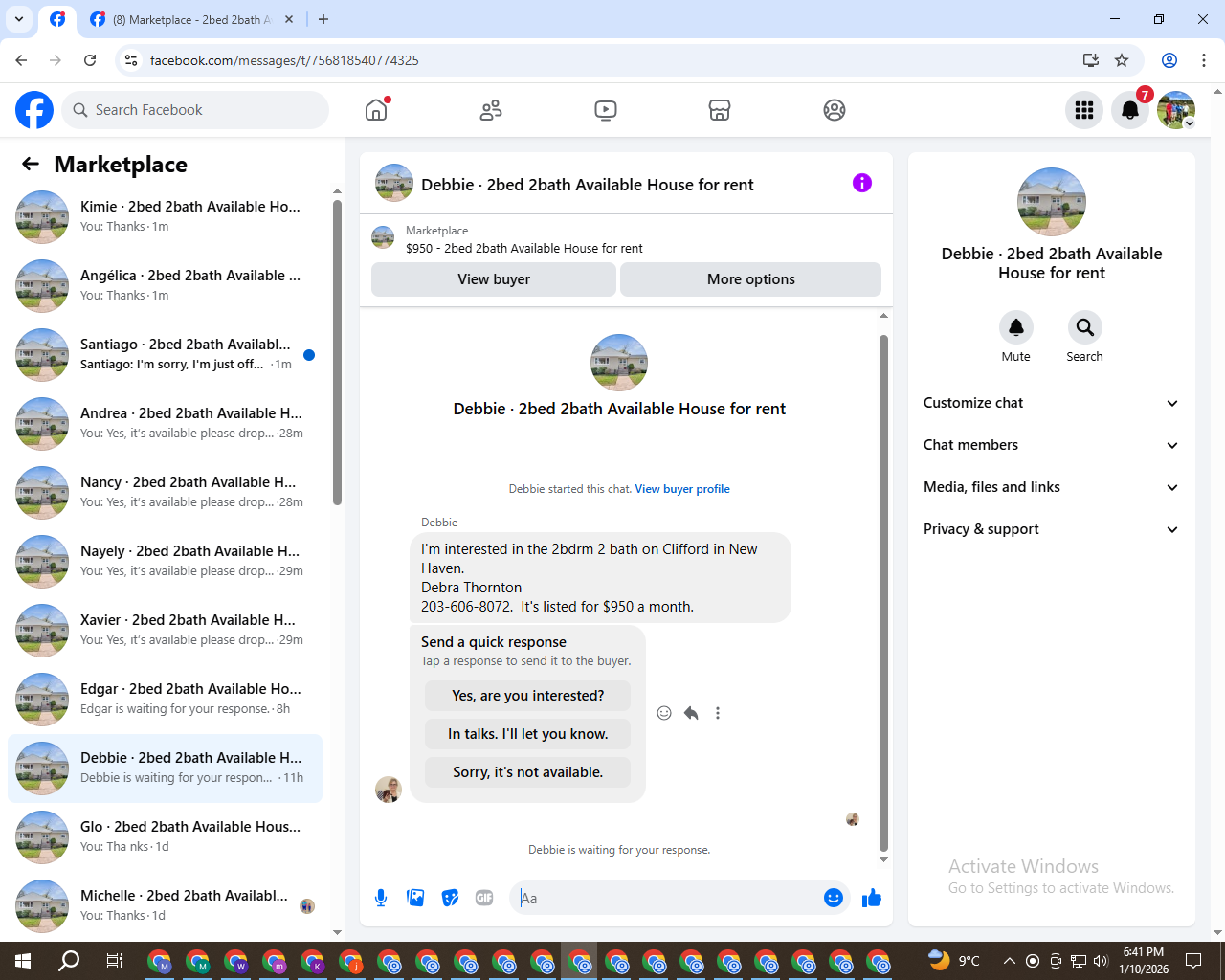Image resolution: width=1225 pixels, height=980 pixels.
Task: Open the browser three-dot menu
Action: 1204,60
